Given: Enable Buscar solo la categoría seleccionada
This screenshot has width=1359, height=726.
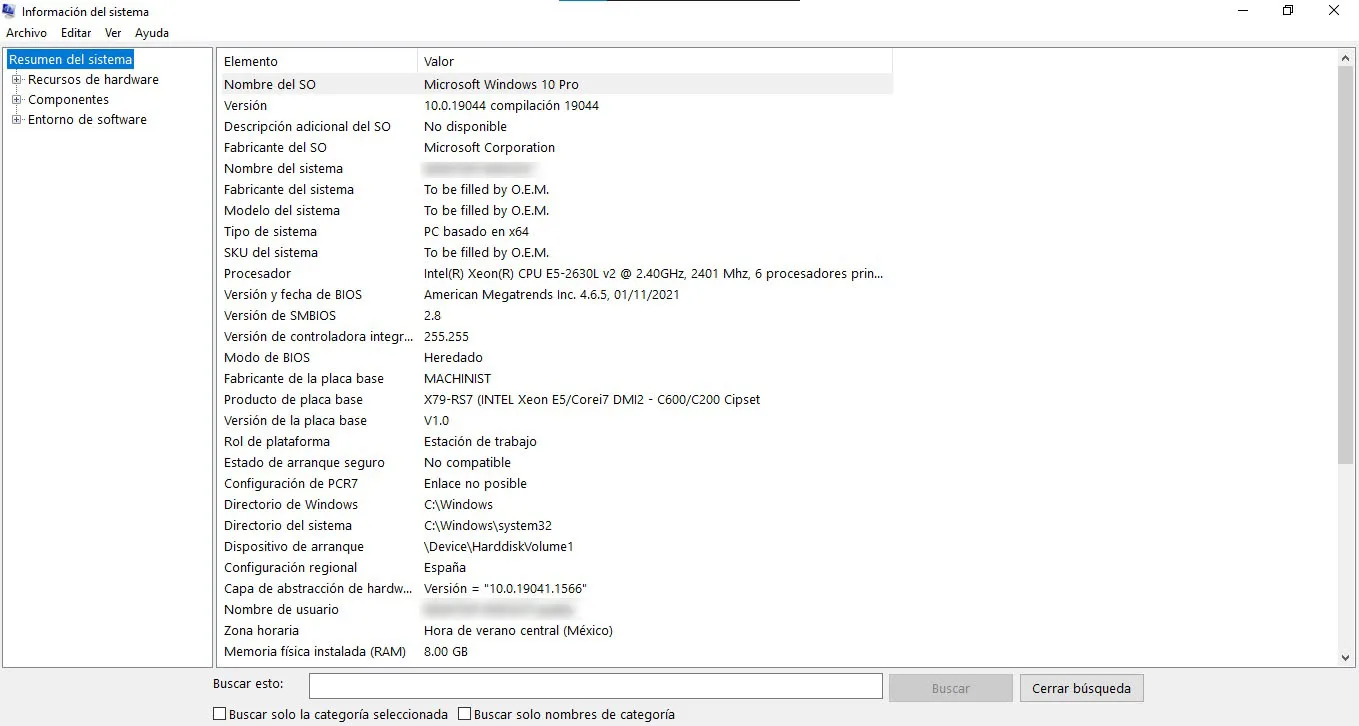Looking at the screenshot, I should coord(219,715).
